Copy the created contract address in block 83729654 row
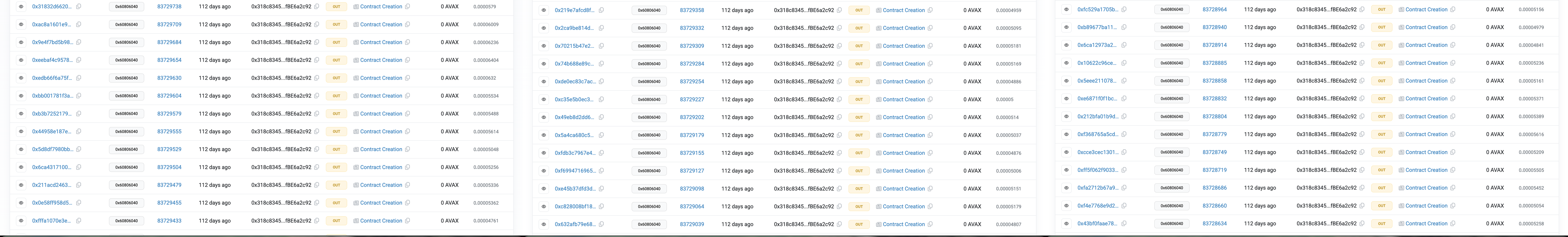 tap(407, 60)
